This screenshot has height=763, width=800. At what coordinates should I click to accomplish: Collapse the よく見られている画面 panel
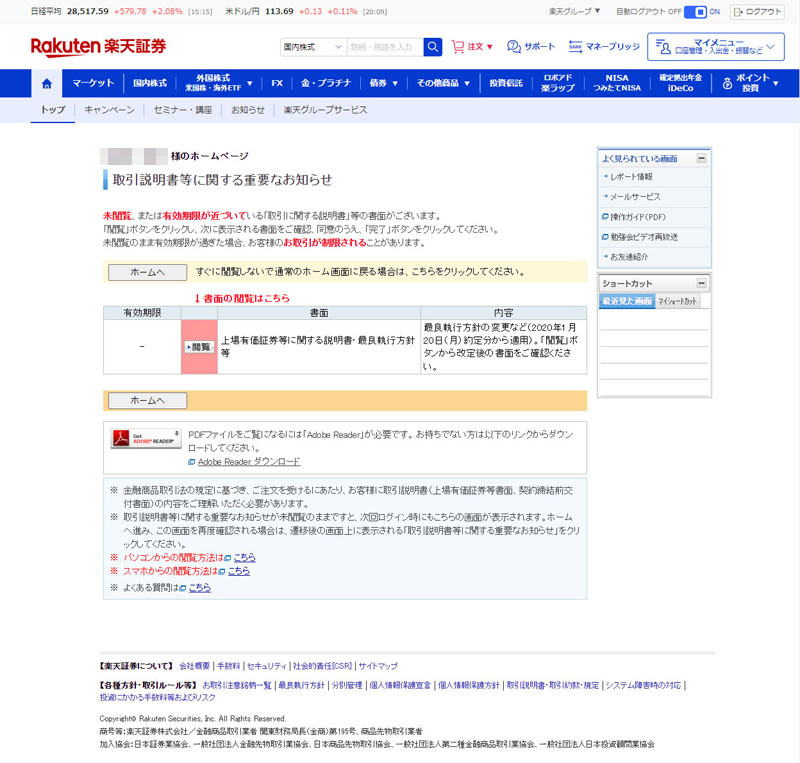pyautogui.click(x=702, y=159)
